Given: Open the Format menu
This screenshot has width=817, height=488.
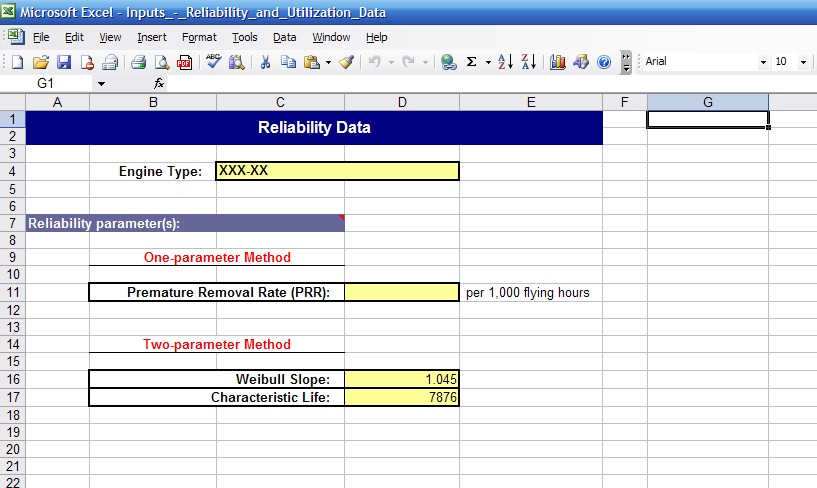Looking at the screenshot, I should pos(199,37).
